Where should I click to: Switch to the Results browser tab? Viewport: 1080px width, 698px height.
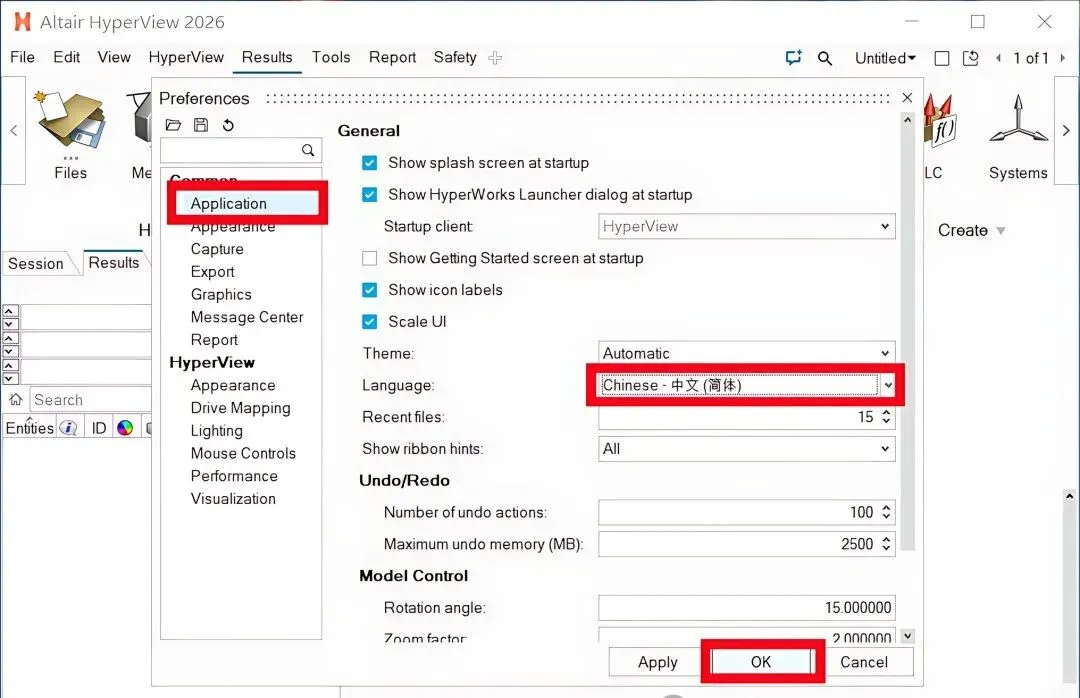point(114,263)
